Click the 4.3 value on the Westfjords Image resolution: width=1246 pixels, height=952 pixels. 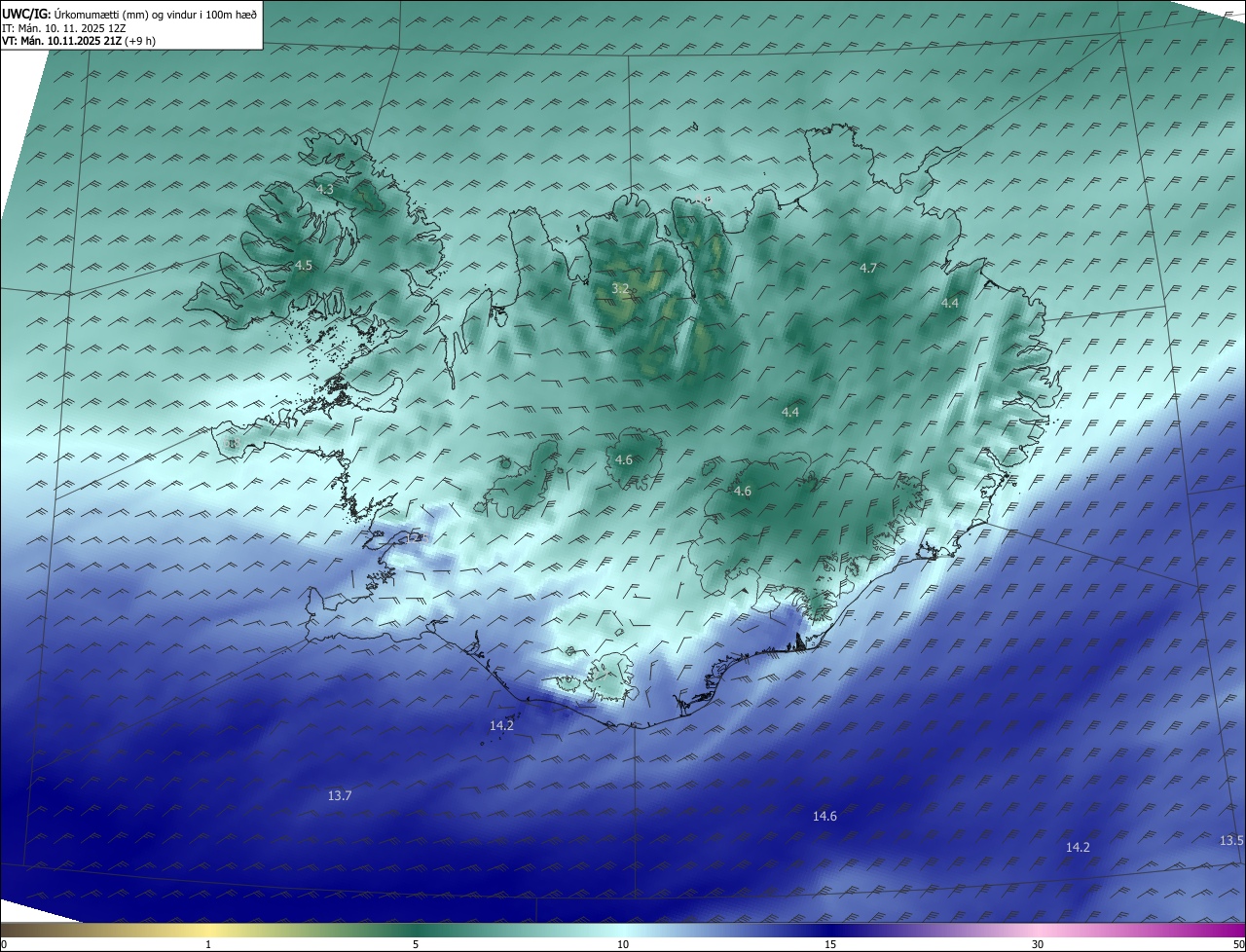click(325, 189)
